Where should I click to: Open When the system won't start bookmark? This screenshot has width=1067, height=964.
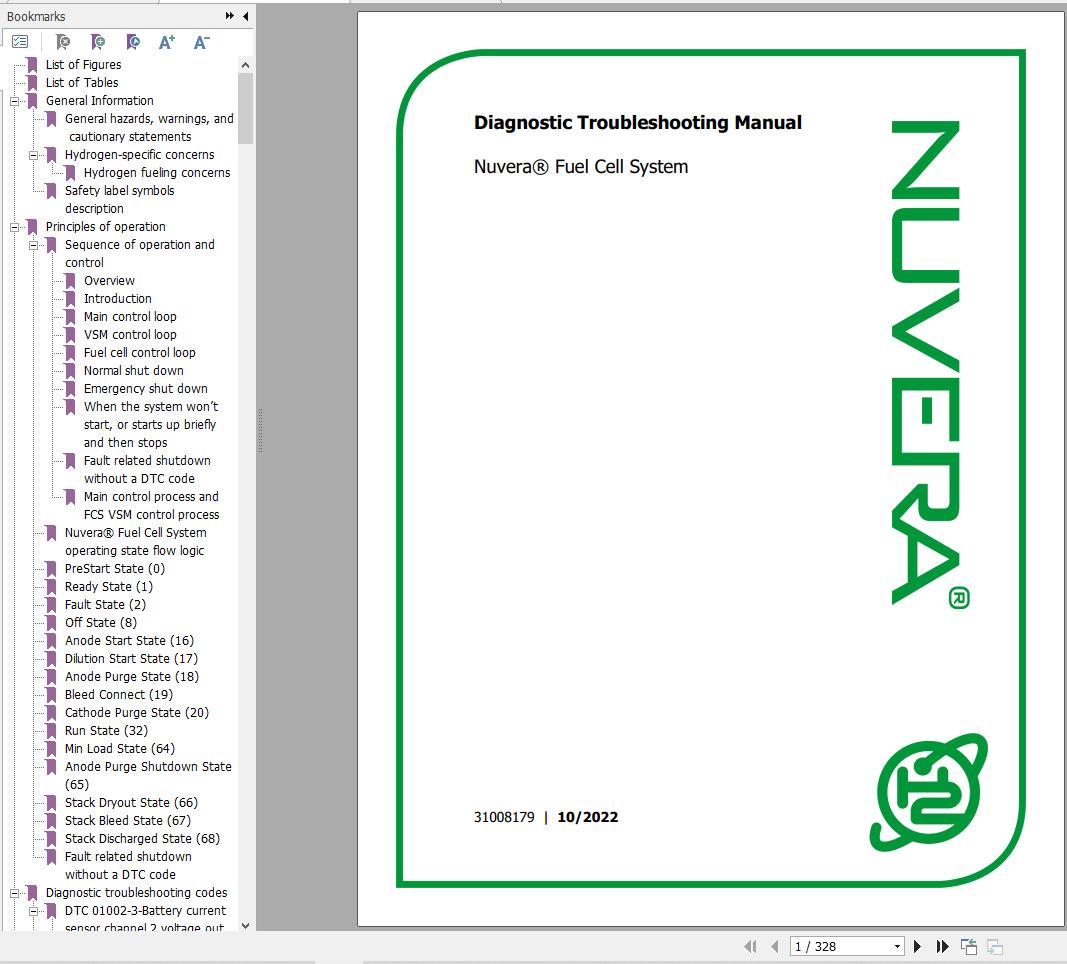[151, 425]
